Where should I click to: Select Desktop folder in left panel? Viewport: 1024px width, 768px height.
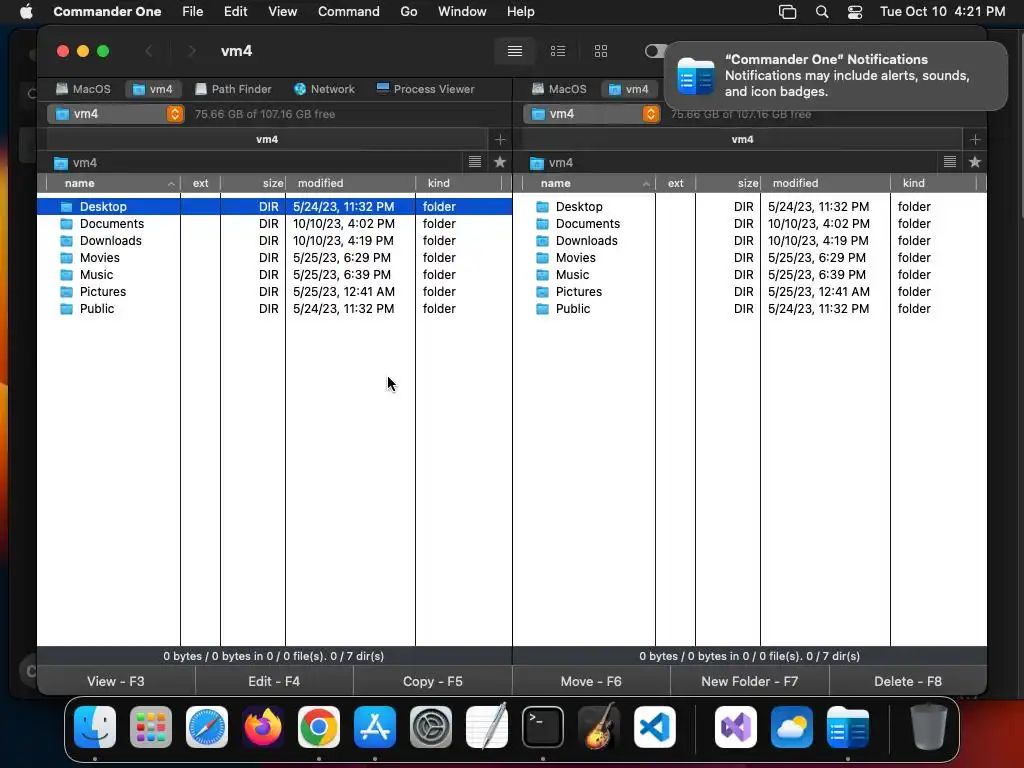pyautogui.click(x=274, y=206)
